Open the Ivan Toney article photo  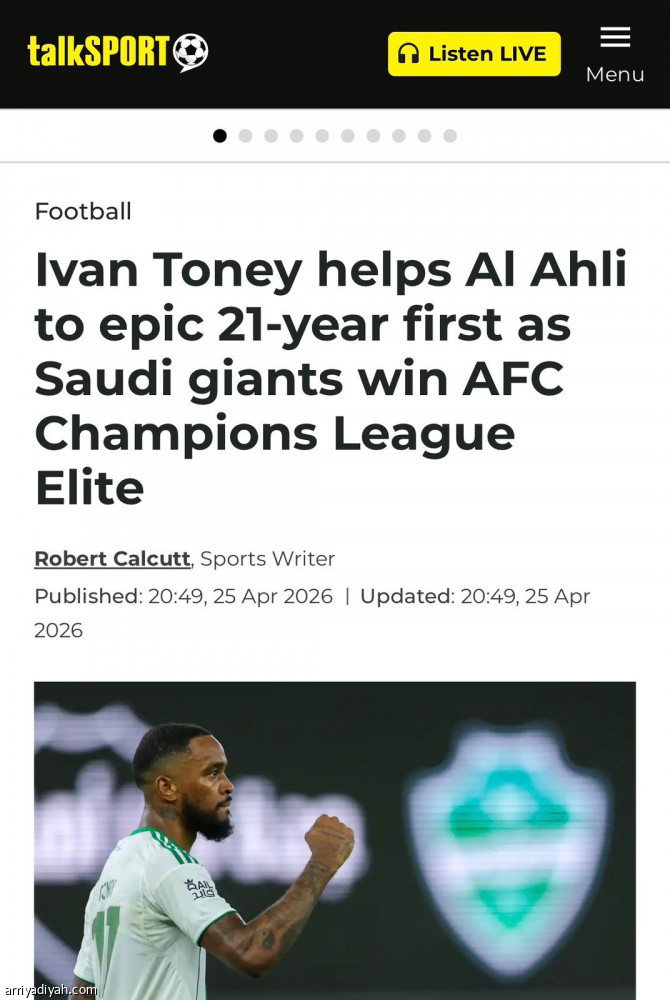point(335,840)
